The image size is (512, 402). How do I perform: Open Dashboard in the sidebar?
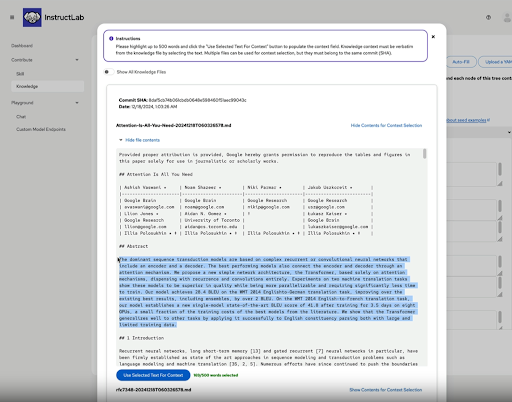pyautogui.click(x=22, y=46)
